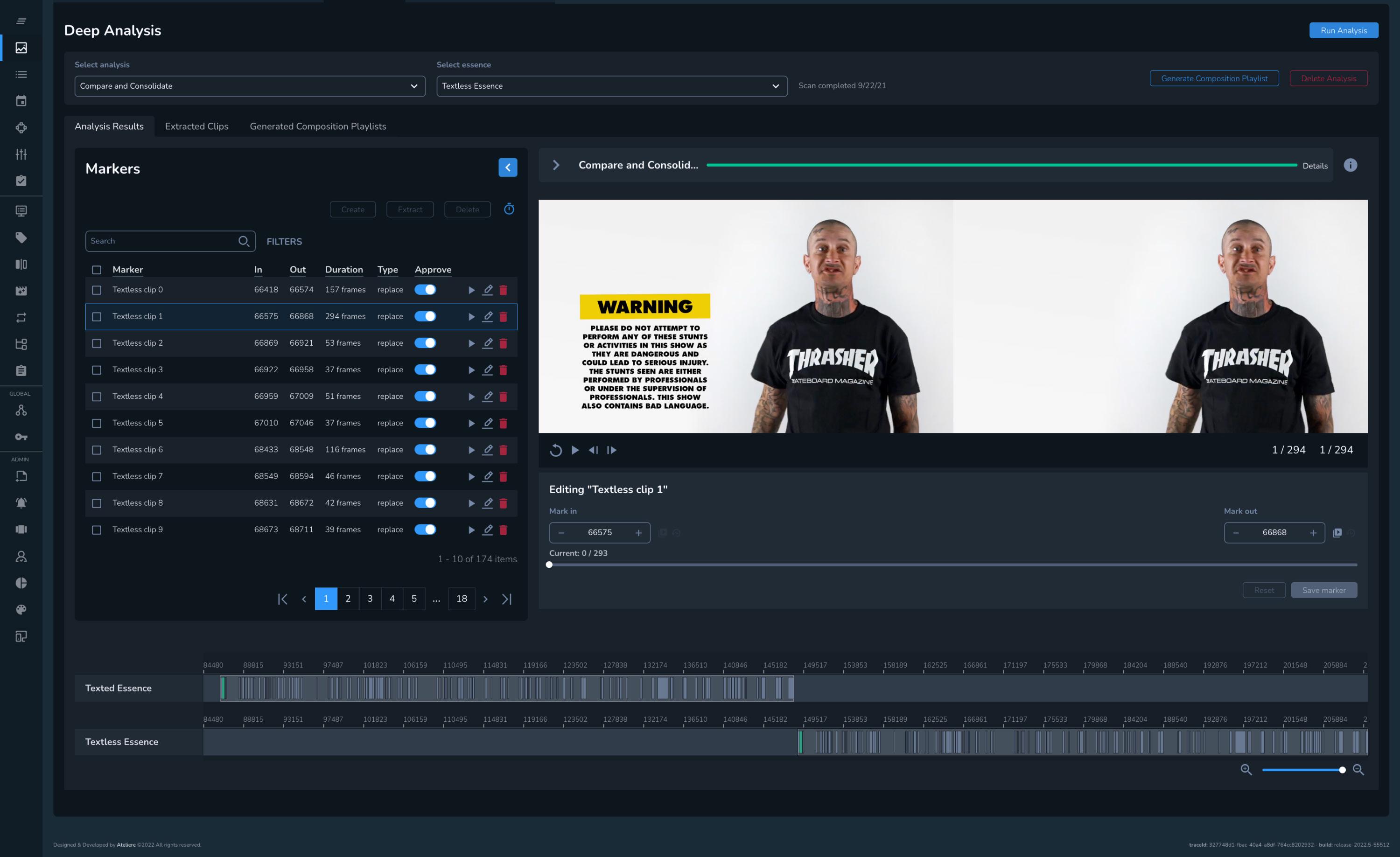Image resolution: width=1400 pixels, height=857 pixels.
Task: Step forward one frame in player
Action: [x=611, y=450]
